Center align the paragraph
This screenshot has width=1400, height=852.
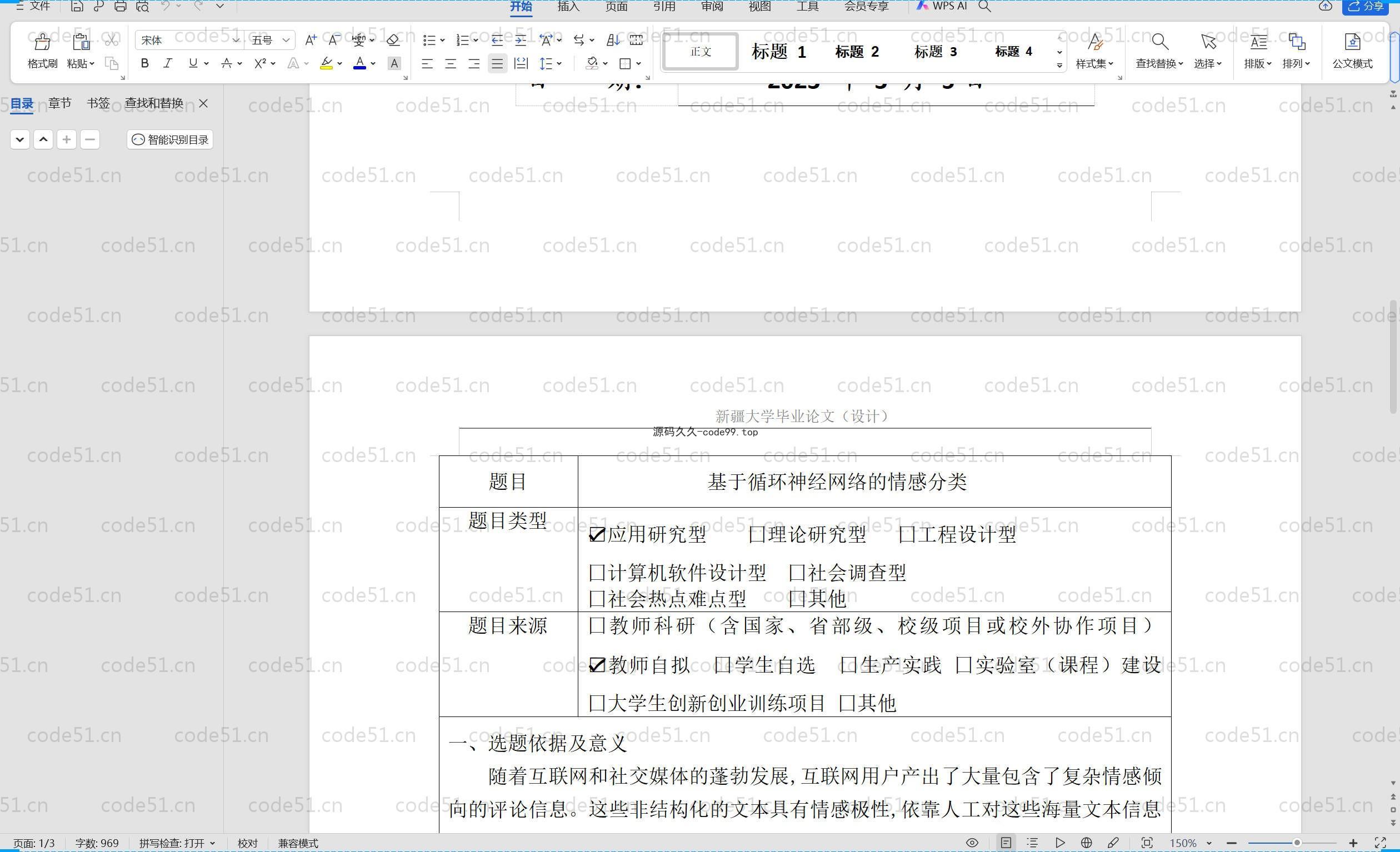tap(451, 64)
